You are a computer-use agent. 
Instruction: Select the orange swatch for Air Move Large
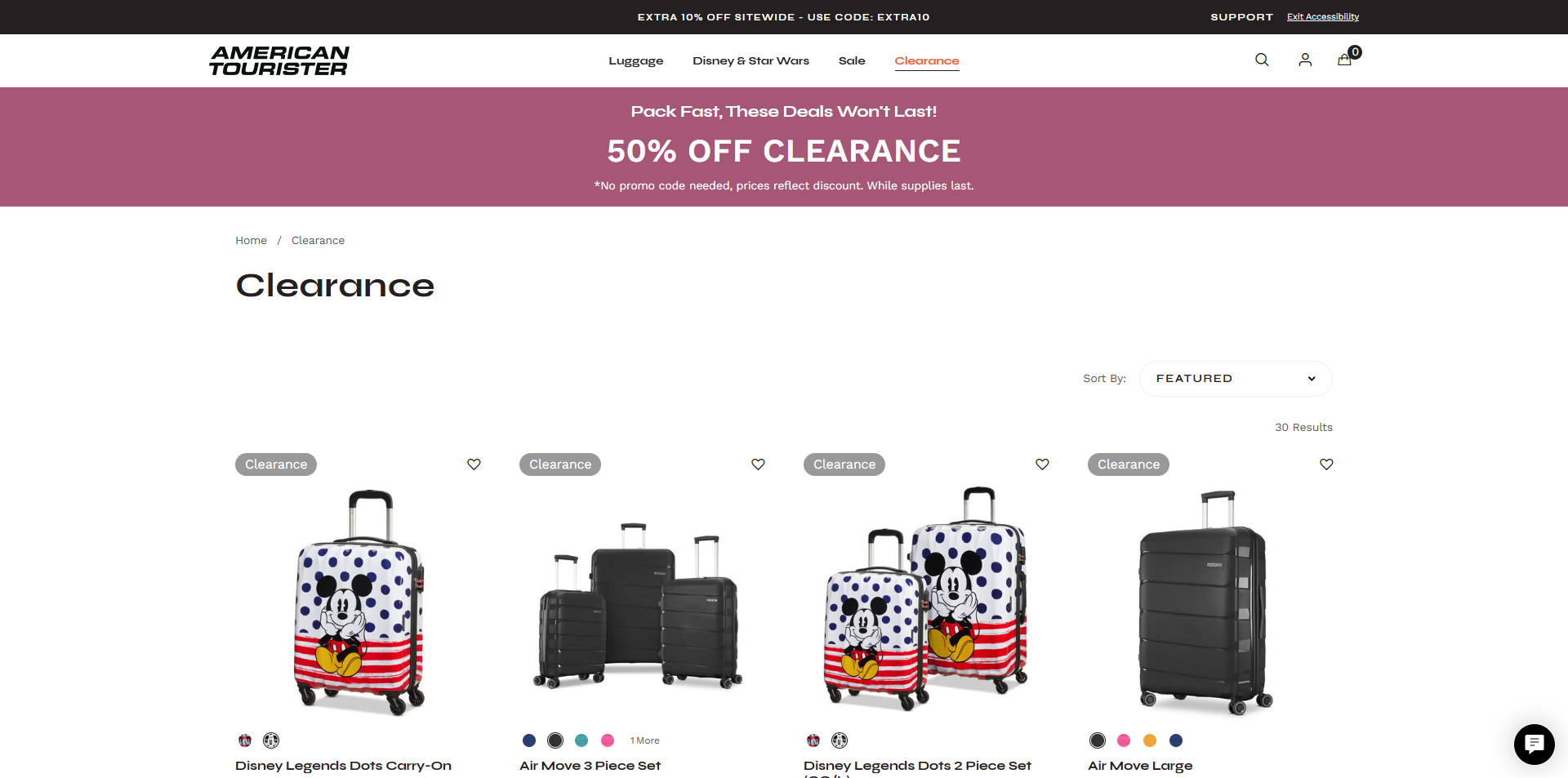pyautogui.click(x=1150, y=740)
